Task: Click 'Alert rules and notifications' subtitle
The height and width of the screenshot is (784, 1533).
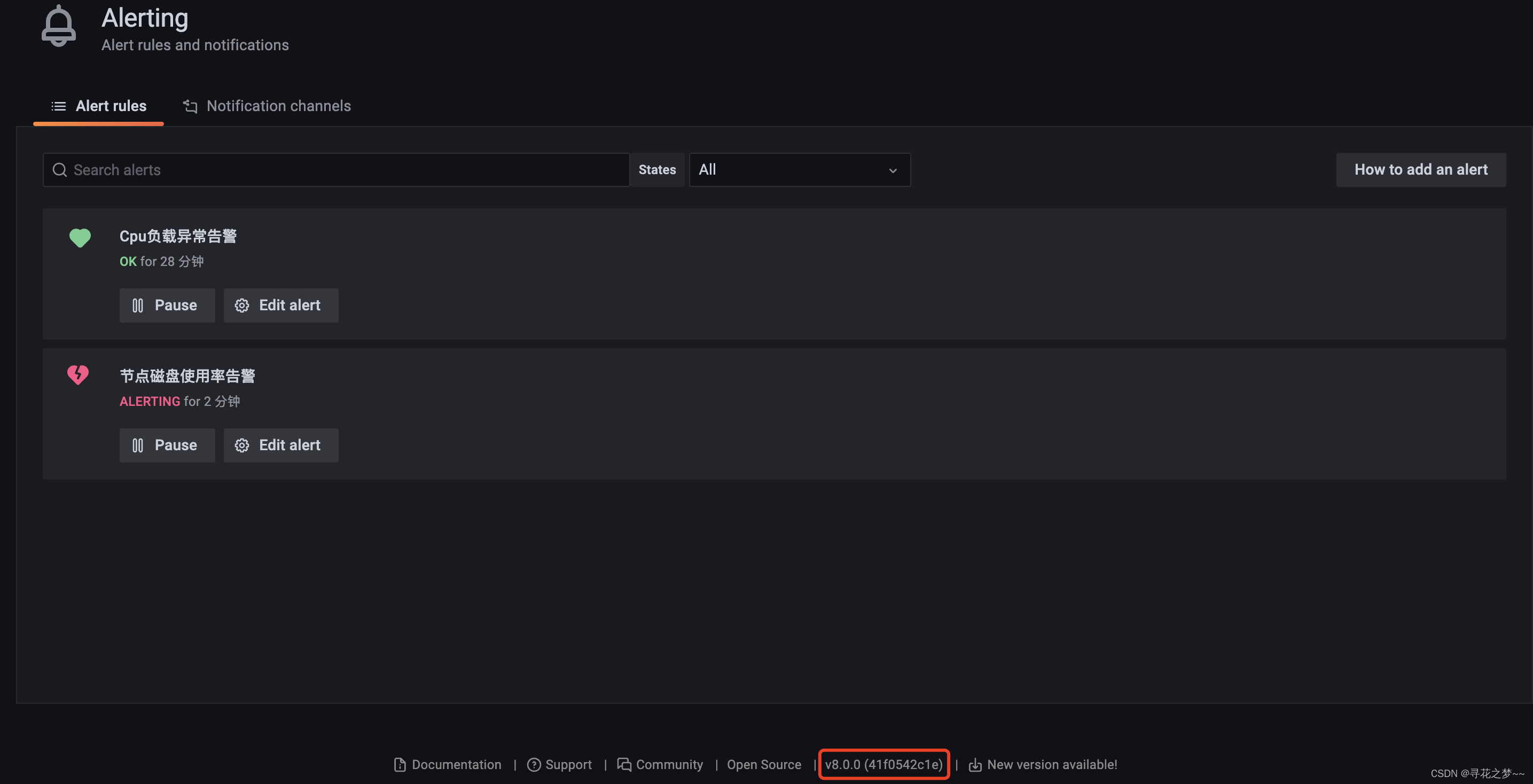Action: click(x=195, y=45)
